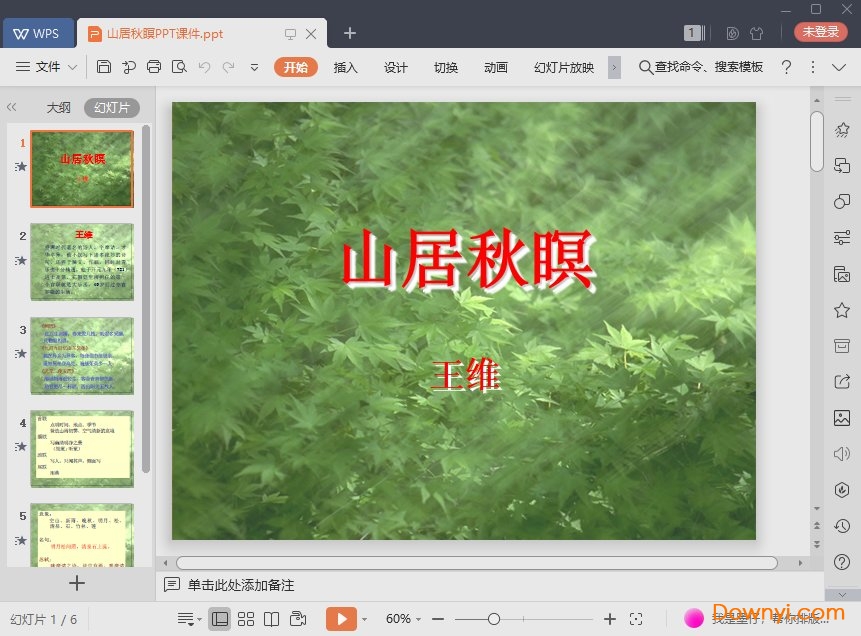
Task: Switch to slide sorter grid view icon
Action: click(x=246, y=618)
